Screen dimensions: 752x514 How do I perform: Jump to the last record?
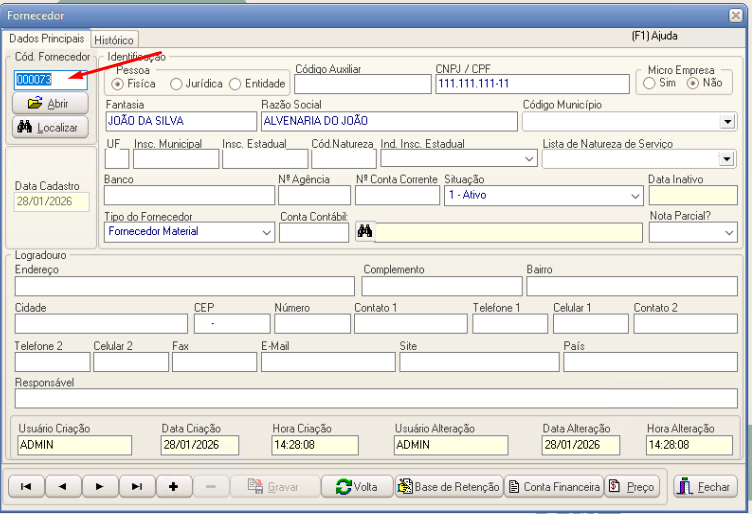(136, 486)
